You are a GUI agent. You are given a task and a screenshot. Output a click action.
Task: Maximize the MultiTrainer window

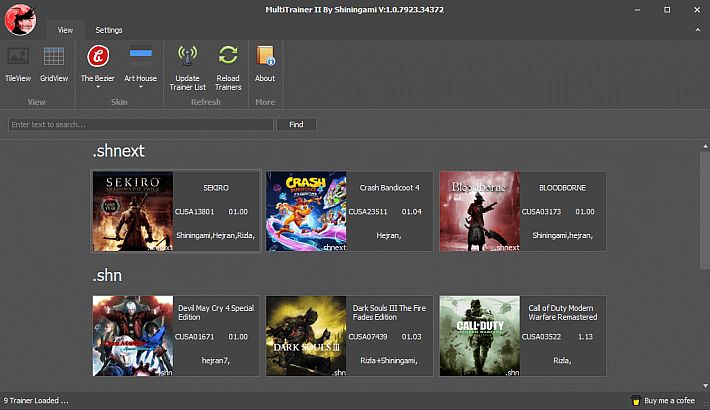point(667,10)
